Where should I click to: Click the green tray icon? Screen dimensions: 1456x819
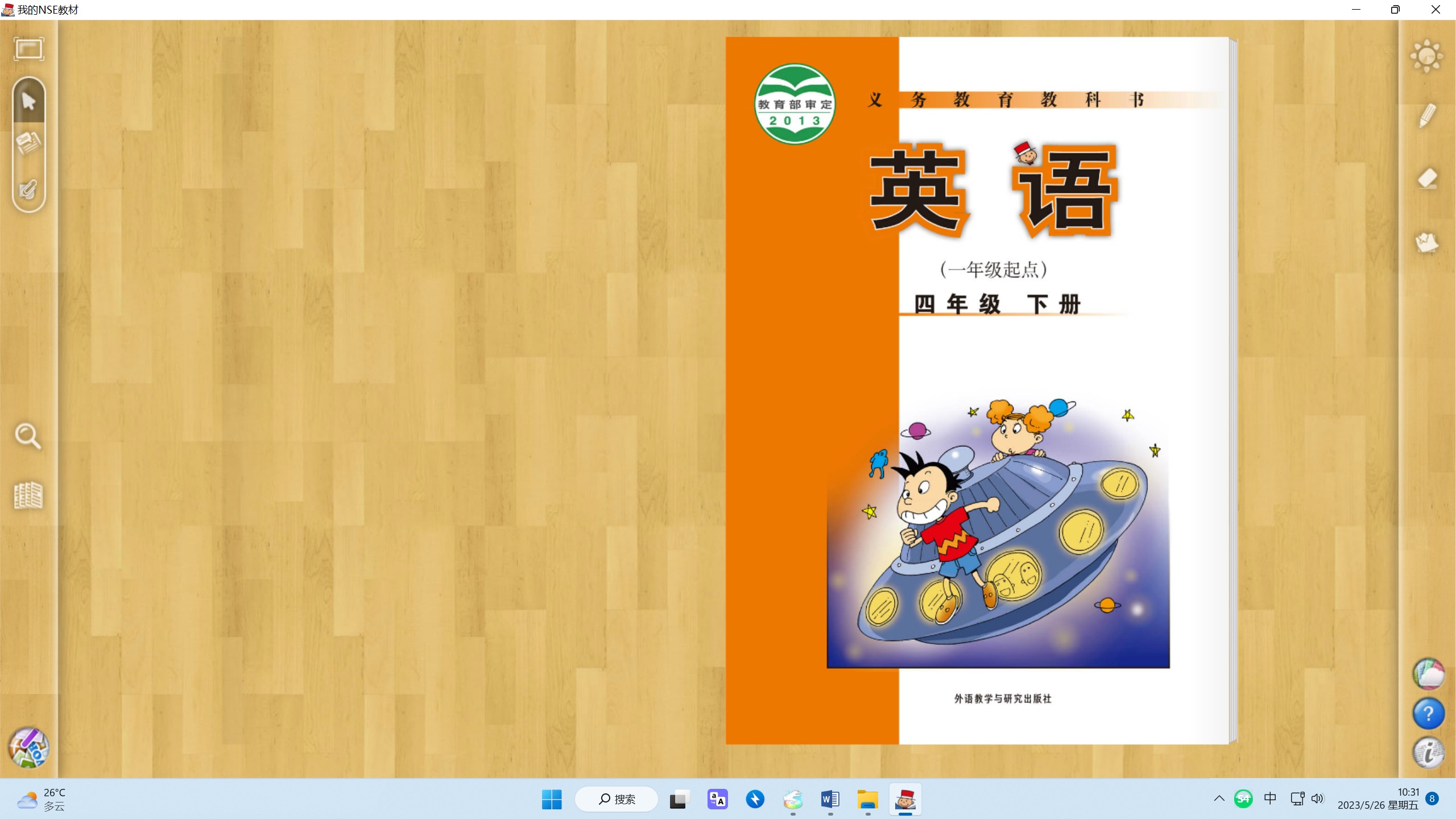pyautogui.click(x=1243, y=799)
